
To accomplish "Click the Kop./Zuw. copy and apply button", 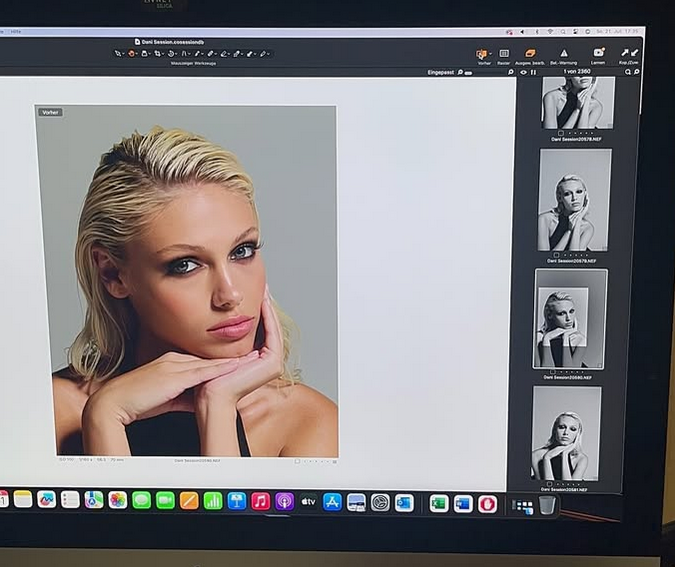I will [629, 54].
